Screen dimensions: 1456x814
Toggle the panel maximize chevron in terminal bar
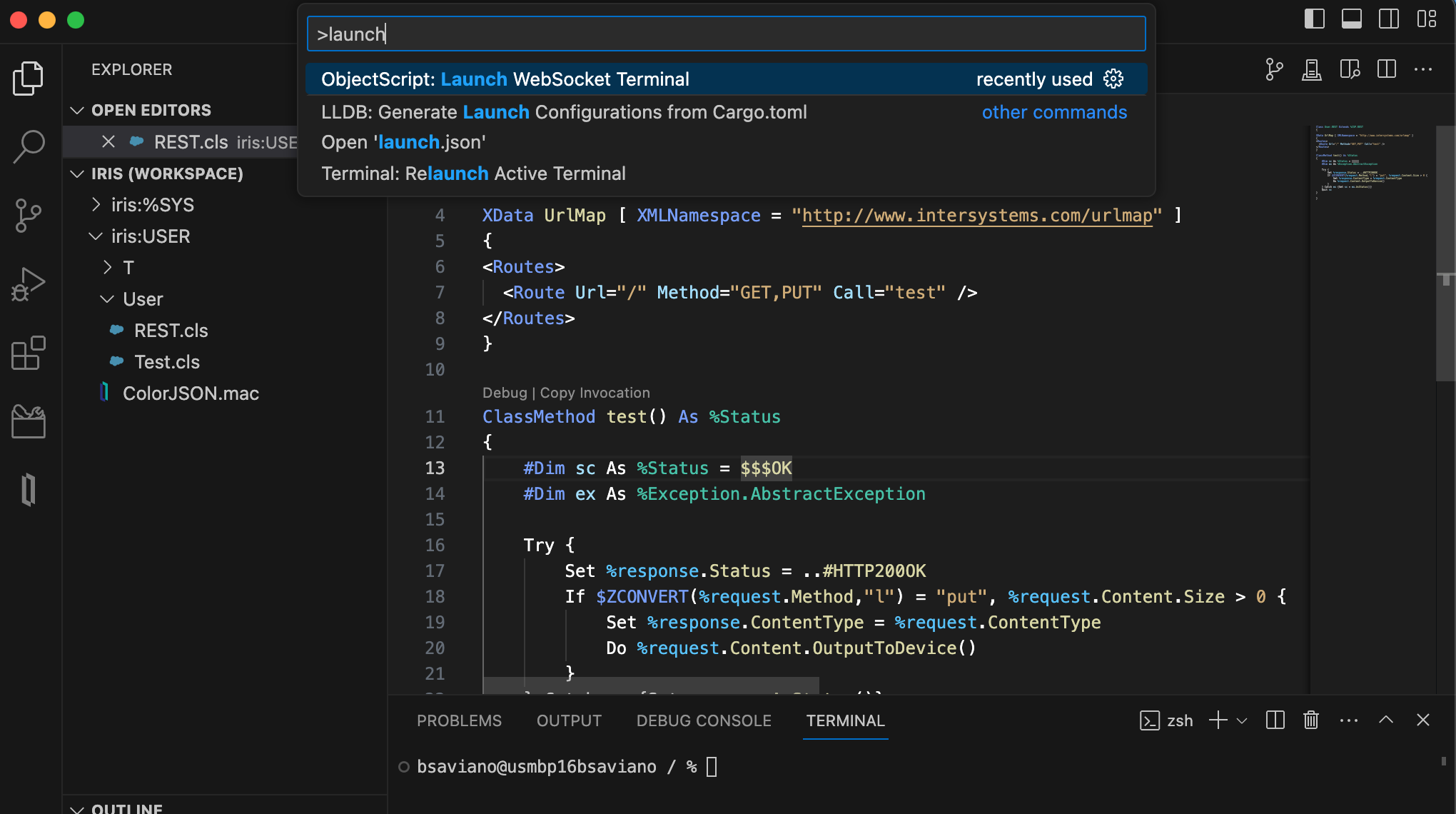[1386, 720]
